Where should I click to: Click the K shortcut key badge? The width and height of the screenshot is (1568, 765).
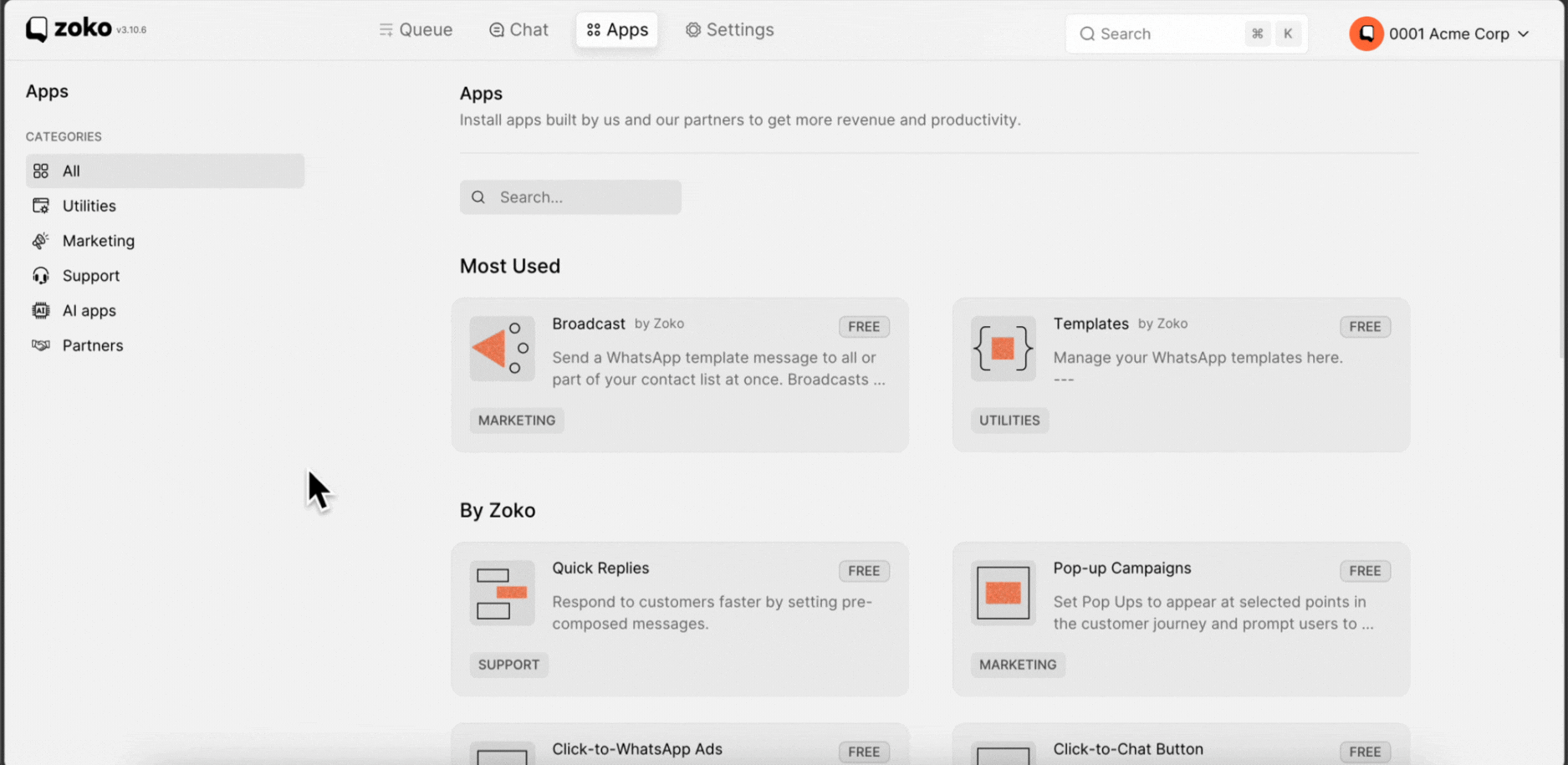(x=1288, y=33)
